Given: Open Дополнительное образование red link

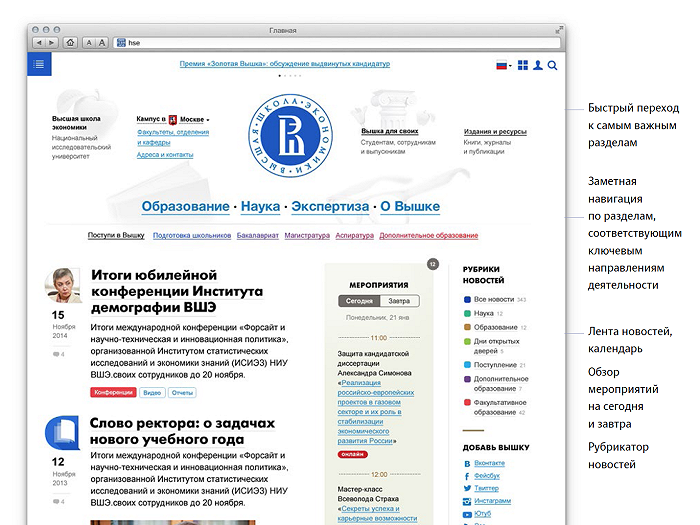Looking at the screenshot, I should pos(429,235).
